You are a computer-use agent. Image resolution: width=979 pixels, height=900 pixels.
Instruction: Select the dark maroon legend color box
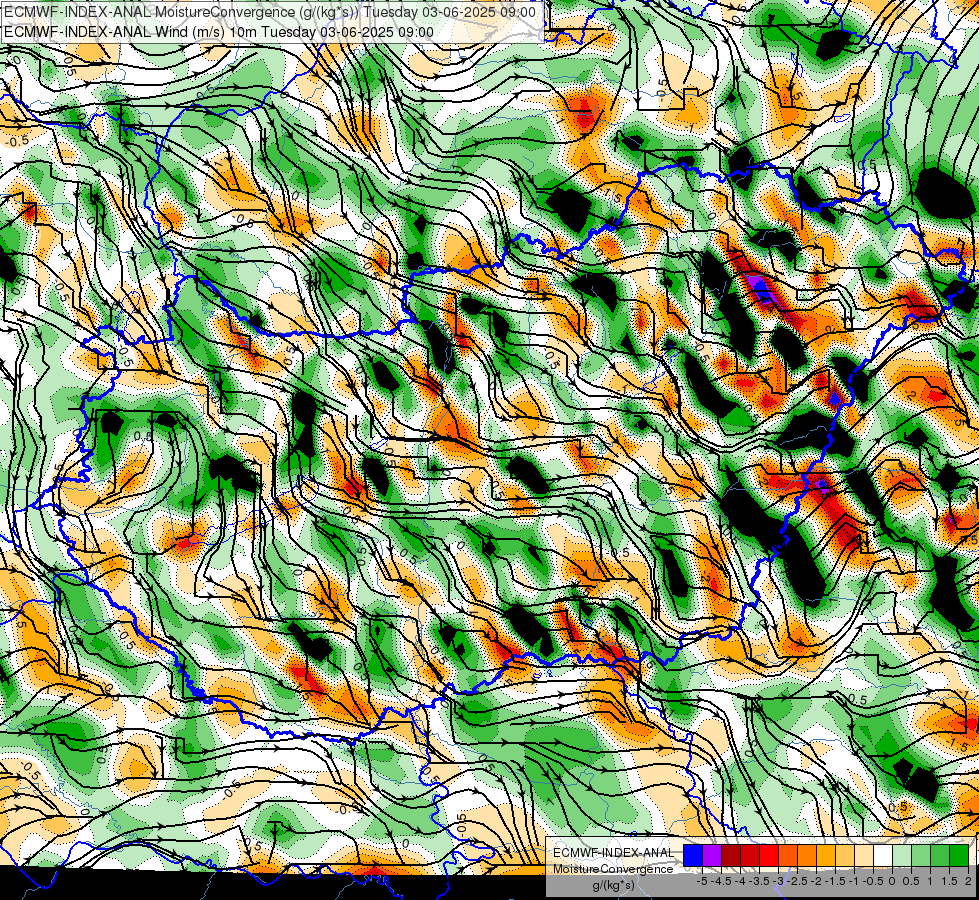[x=731, y=855]
